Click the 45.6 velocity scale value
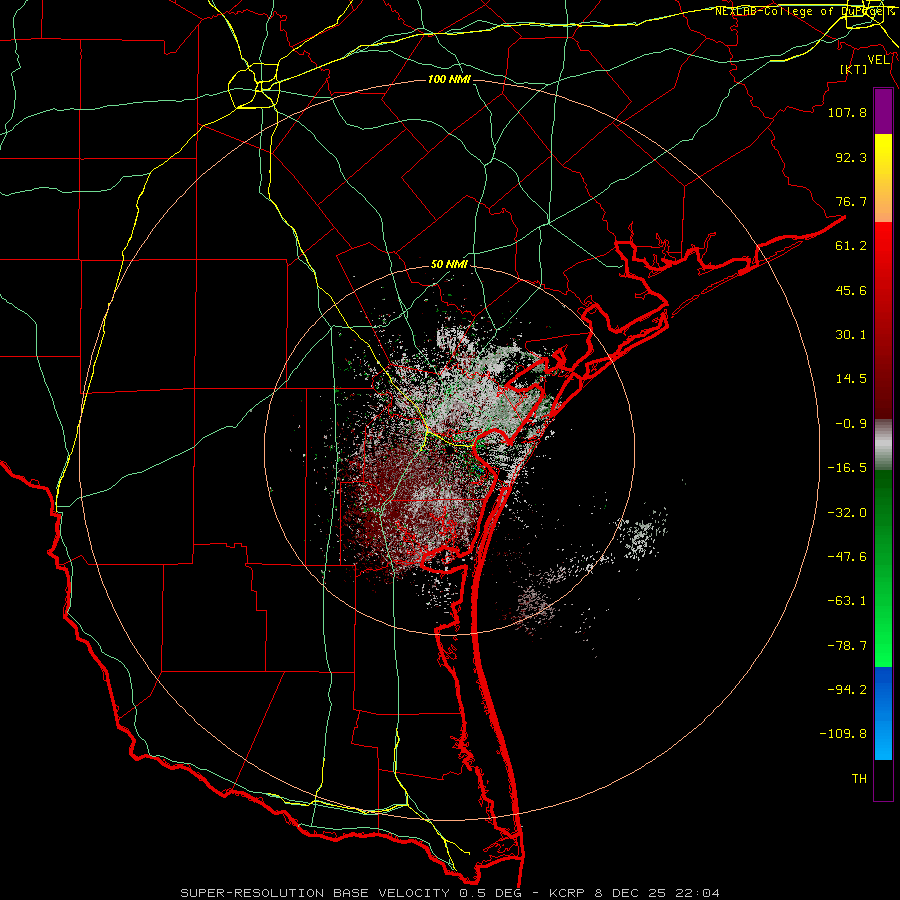The image size is (900, 900). click(851, 290)
